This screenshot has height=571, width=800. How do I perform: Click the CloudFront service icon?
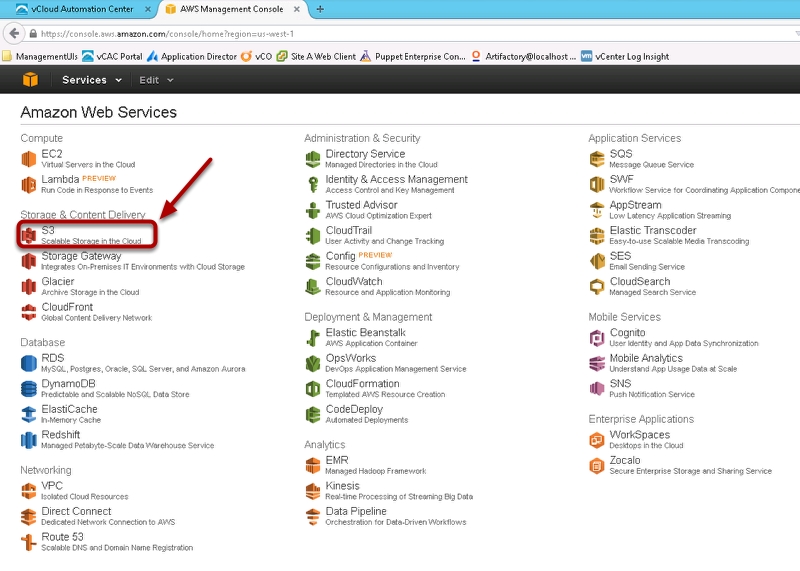coord(29,312)
